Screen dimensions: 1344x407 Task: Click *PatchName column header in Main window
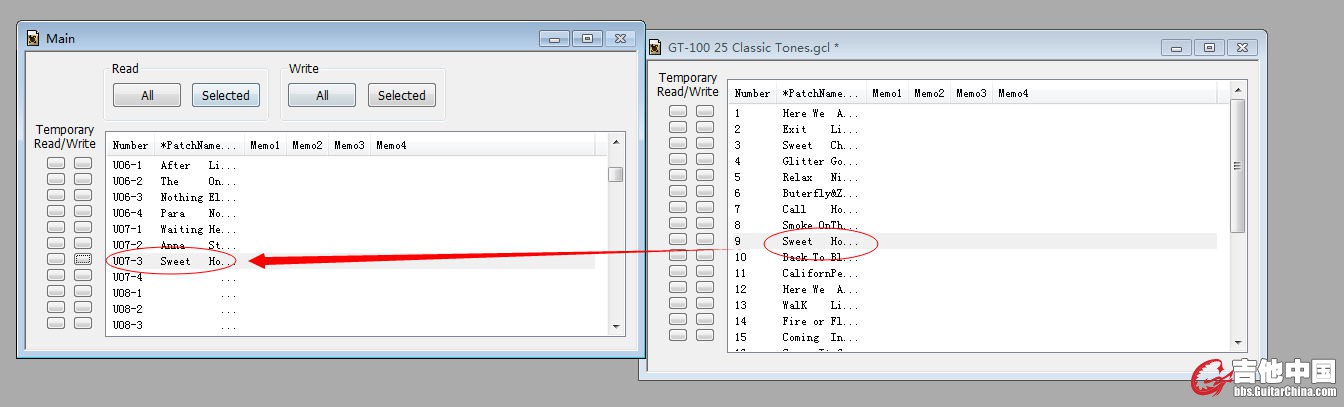click(x=199, y=146)
